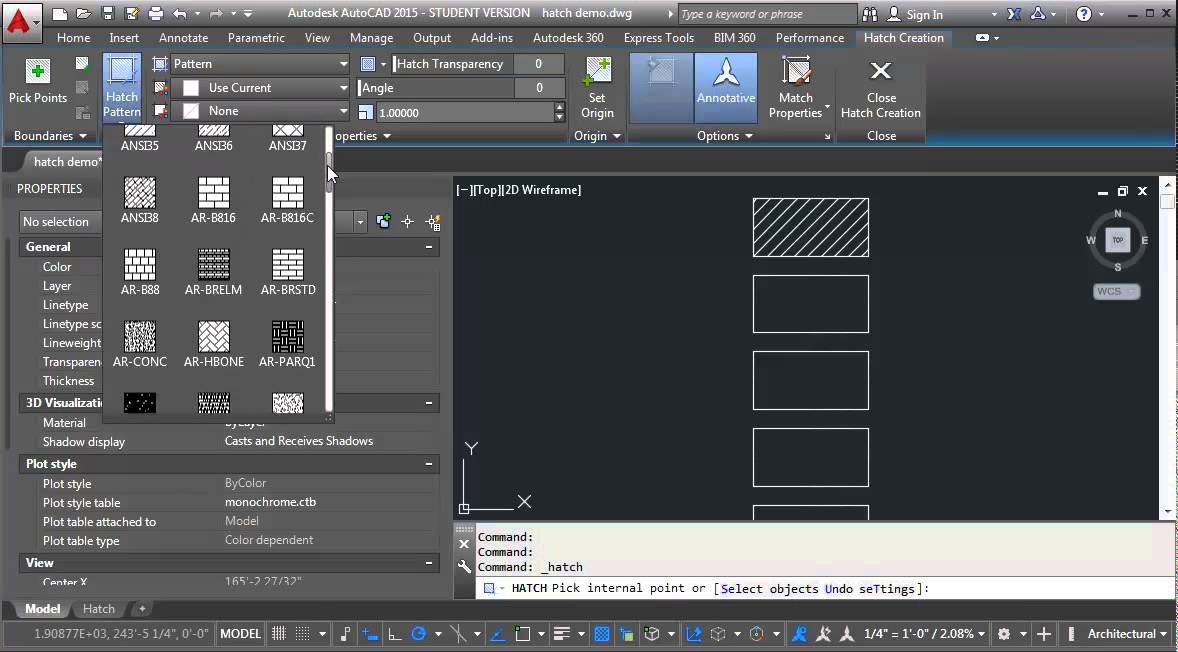Click the Hatch Pattern gallery button
1178x652 pixels.
(x=122, y=86)
